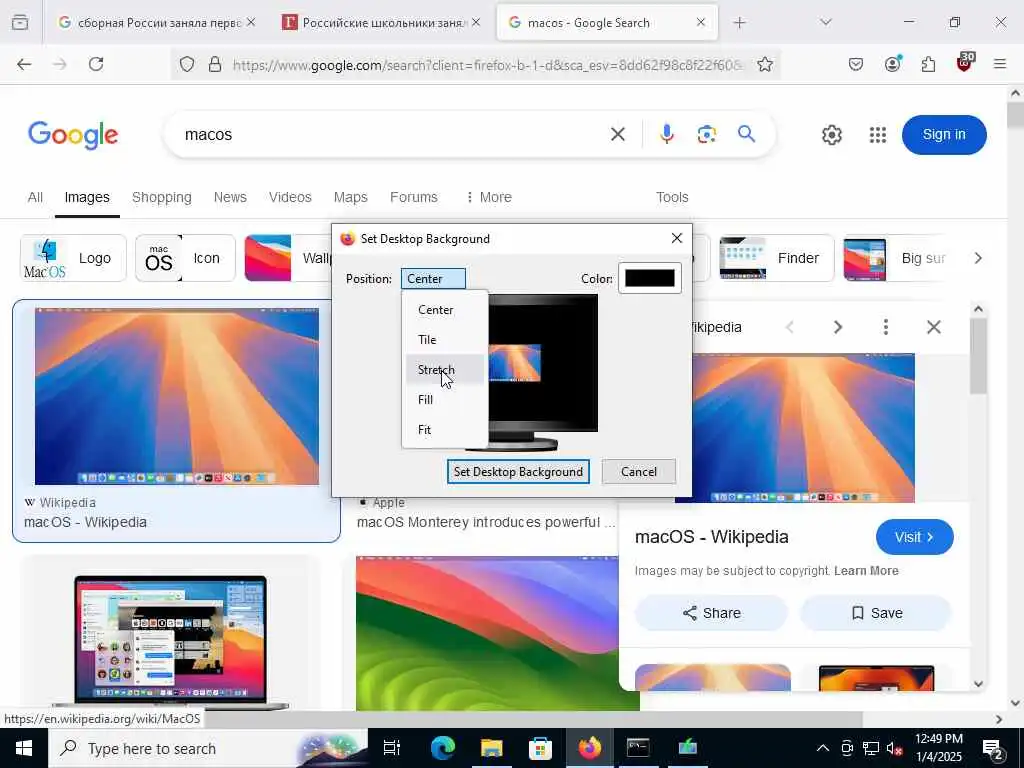Select the Big sur suggestion chip
The image size is (1024, 768).
coord(895,258)
